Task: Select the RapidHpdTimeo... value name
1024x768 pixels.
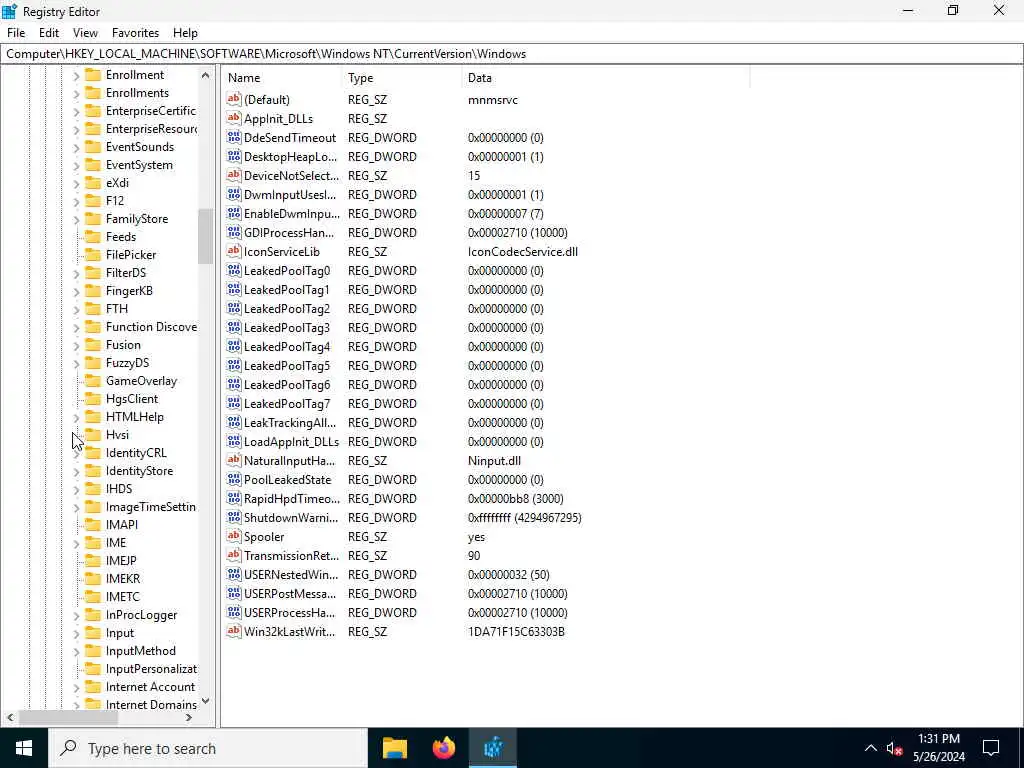Action: (x=291, y=498)
